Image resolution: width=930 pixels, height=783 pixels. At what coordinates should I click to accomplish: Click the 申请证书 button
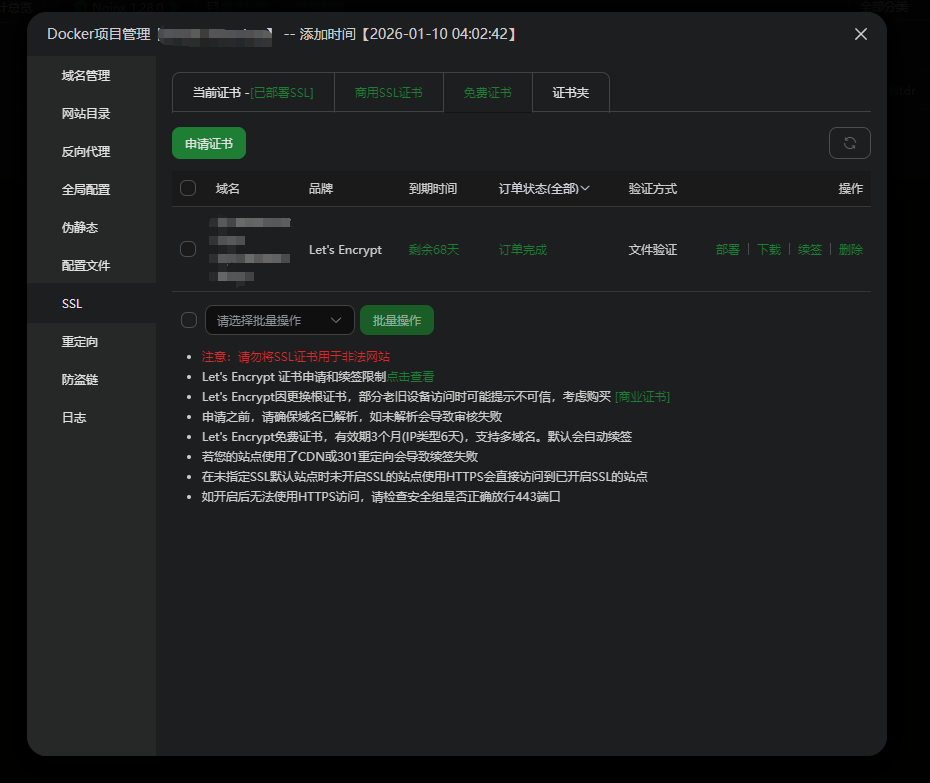(x=208, y=144)
